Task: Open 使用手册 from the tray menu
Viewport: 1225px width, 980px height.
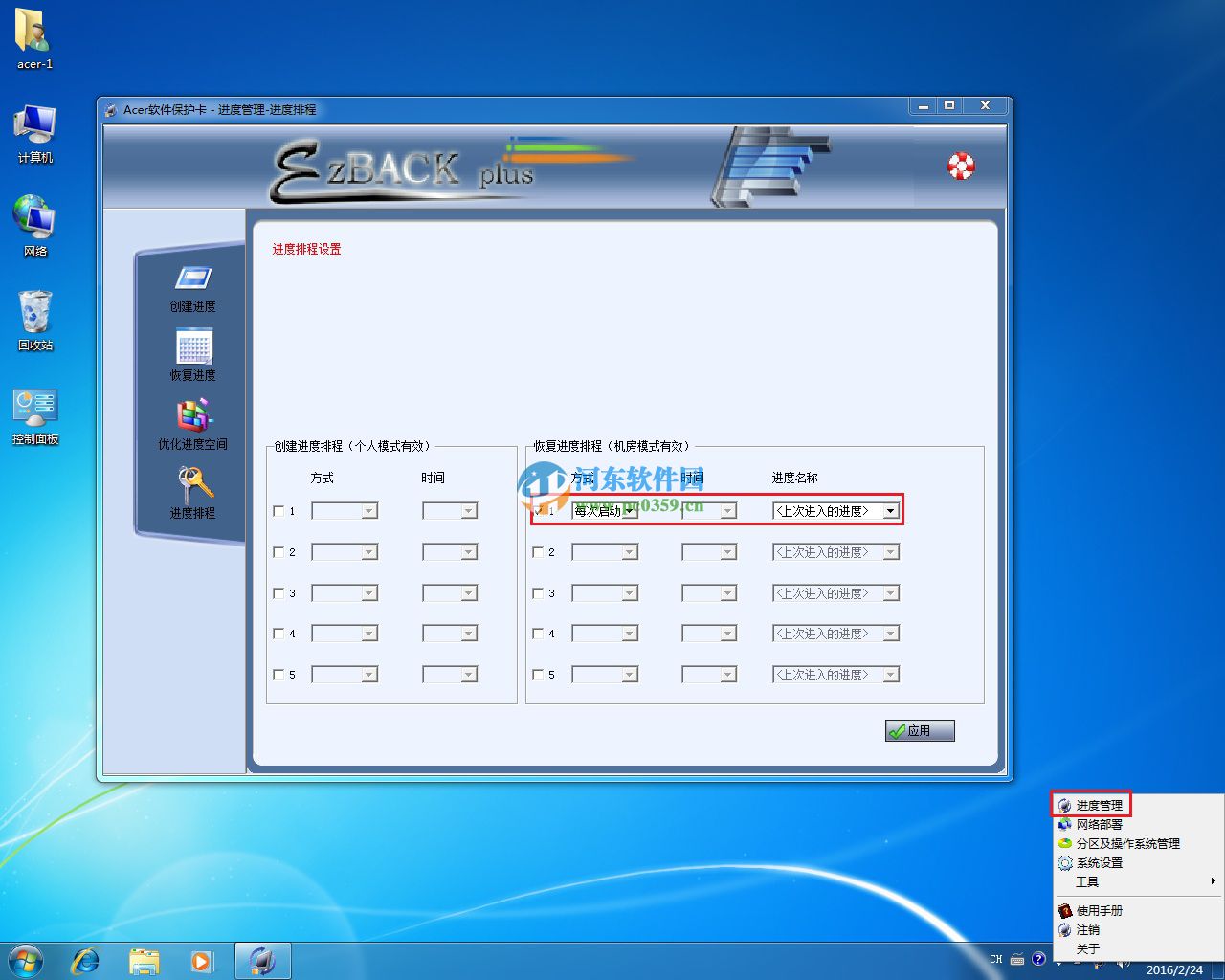Action: coord(1099,911)
